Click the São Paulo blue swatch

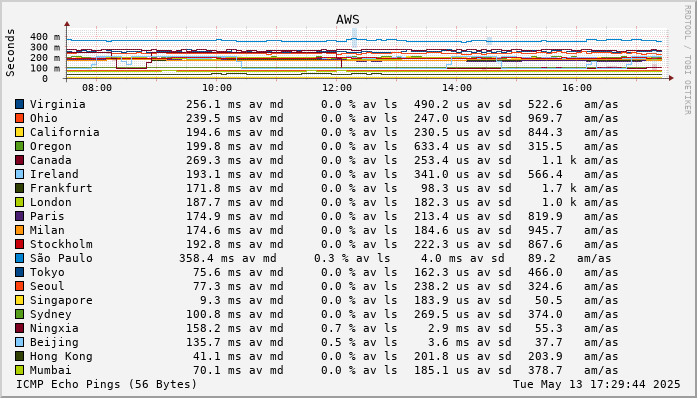[x=20, y=258]
